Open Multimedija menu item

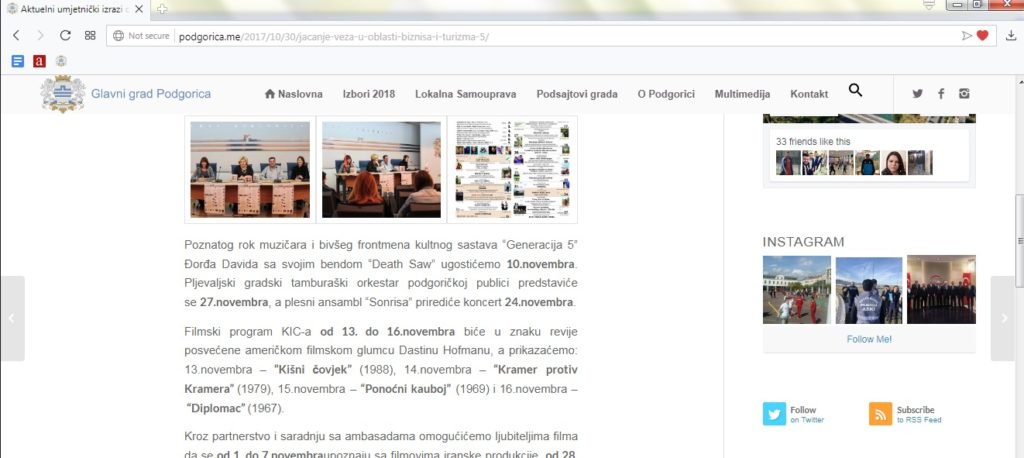(x=743, y=94)
